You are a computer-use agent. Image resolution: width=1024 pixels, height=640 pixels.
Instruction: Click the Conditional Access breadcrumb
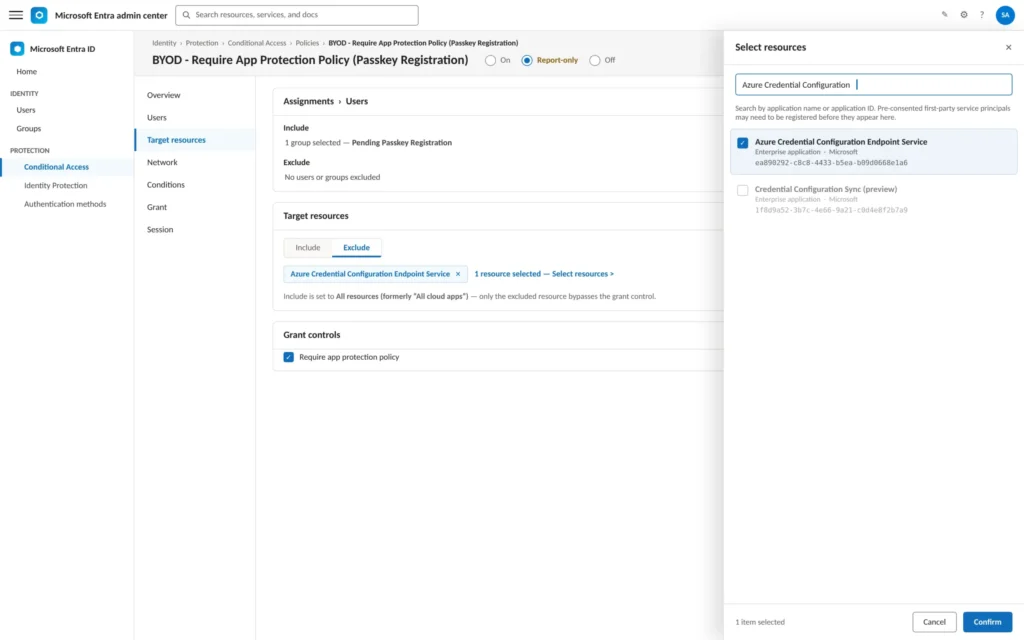257,43
